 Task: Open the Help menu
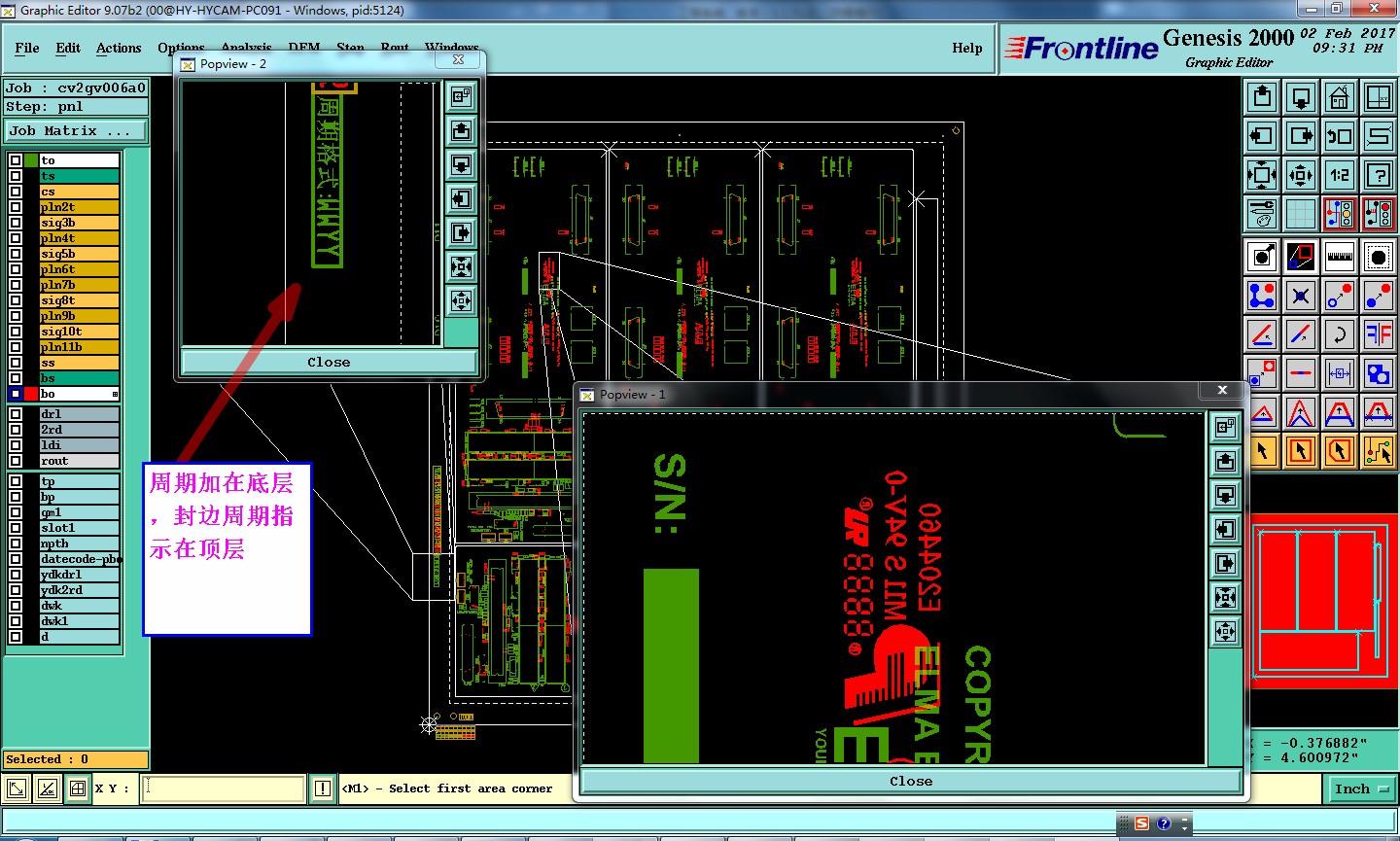pyautogui.click(x=967, y=48)
